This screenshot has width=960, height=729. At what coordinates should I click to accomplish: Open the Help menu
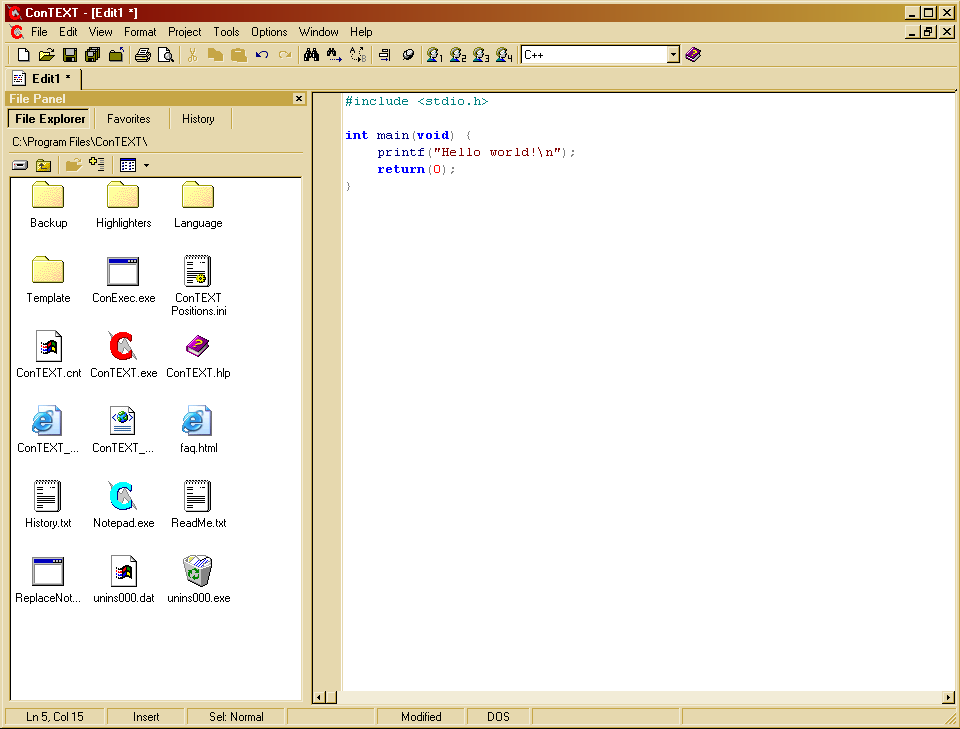tap(361, 32)
